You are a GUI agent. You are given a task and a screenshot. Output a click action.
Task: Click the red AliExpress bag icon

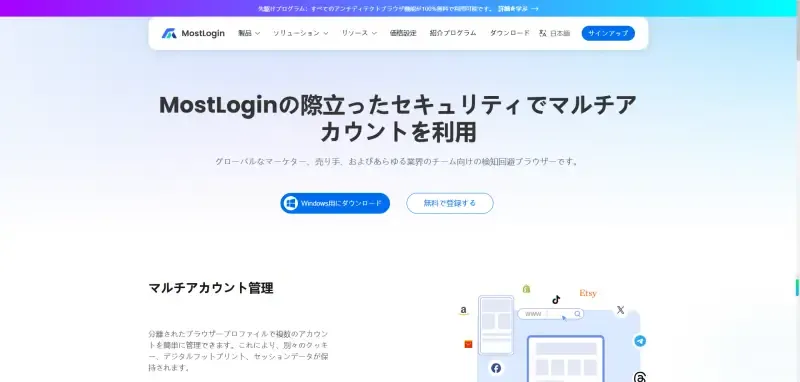(468, 344)
